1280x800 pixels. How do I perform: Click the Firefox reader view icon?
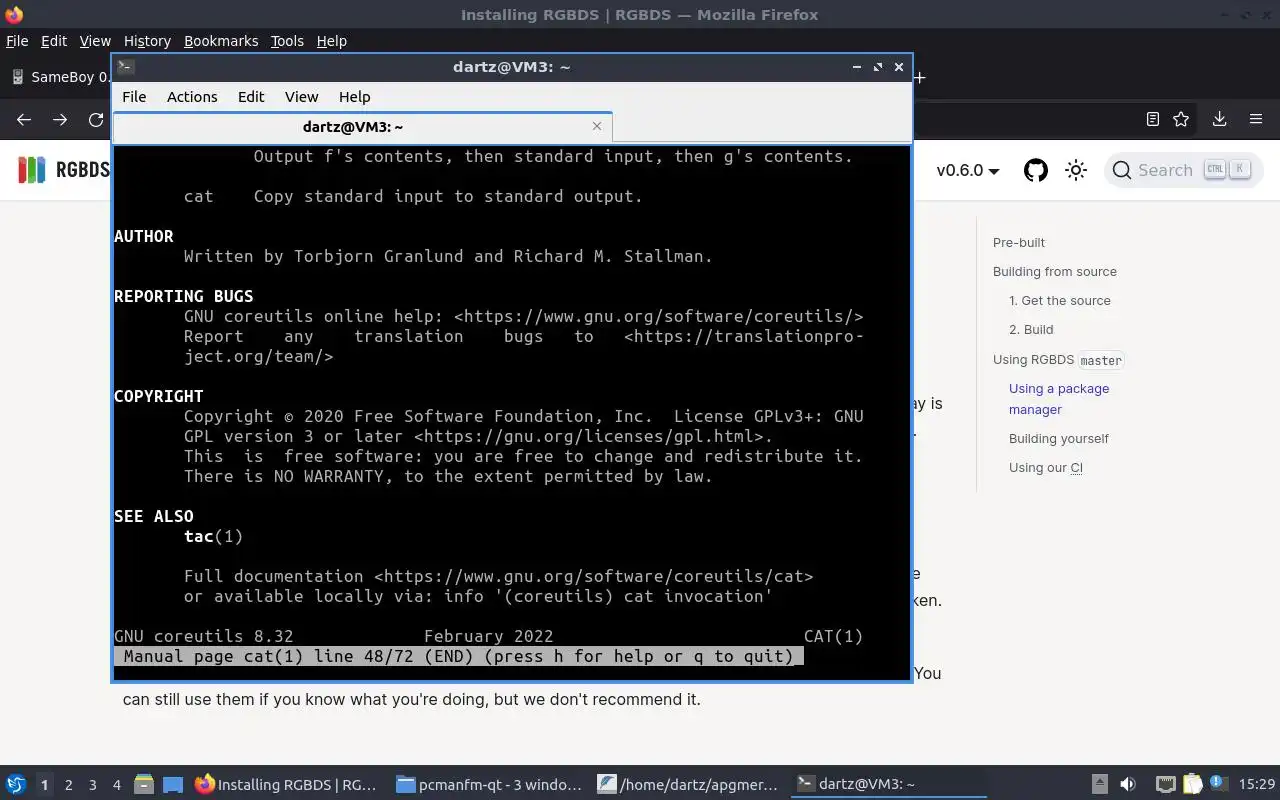coord(1152,119)
